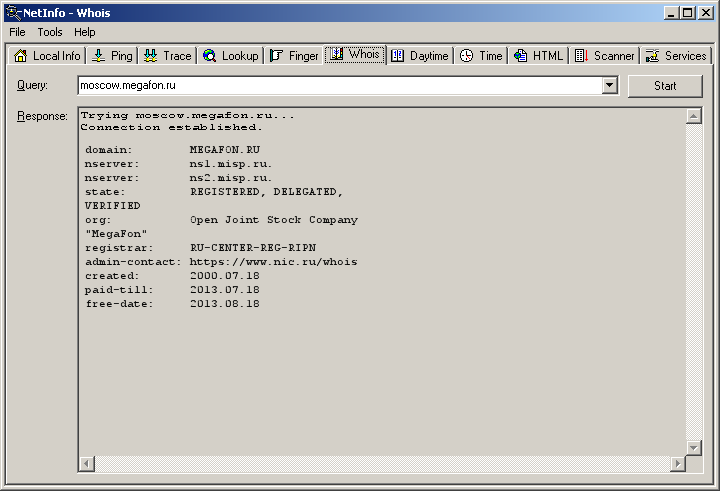Click the Ping tab arrow icon

click(98, 56)
